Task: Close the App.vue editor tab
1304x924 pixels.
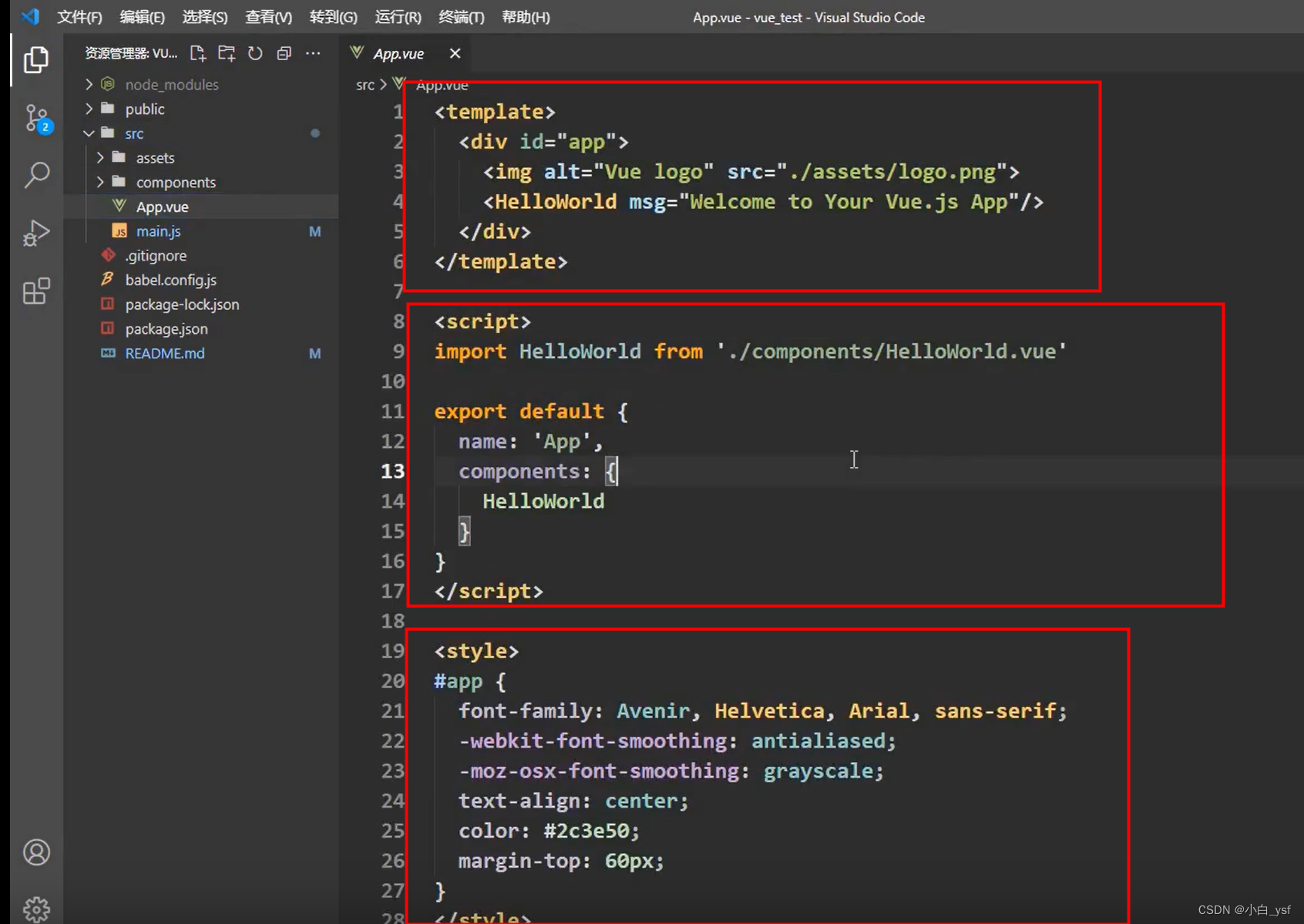Action: coord(455,53)
